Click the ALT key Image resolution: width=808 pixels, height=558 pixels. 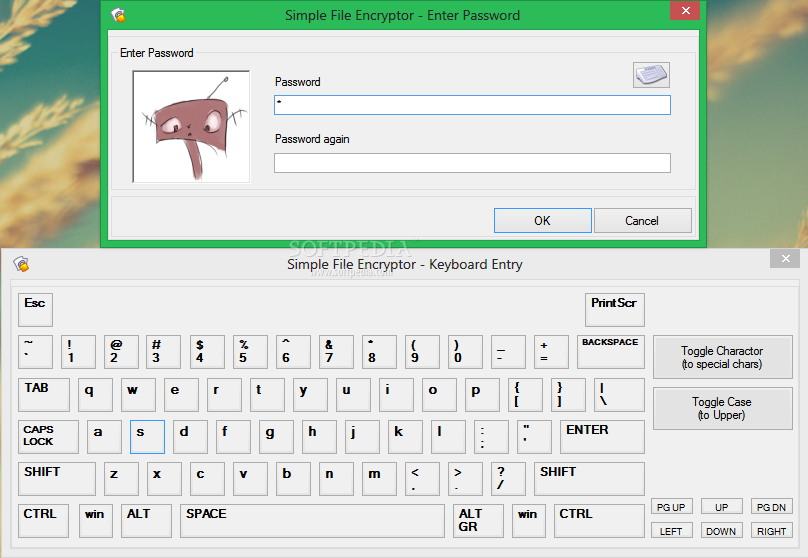point(146,521)
